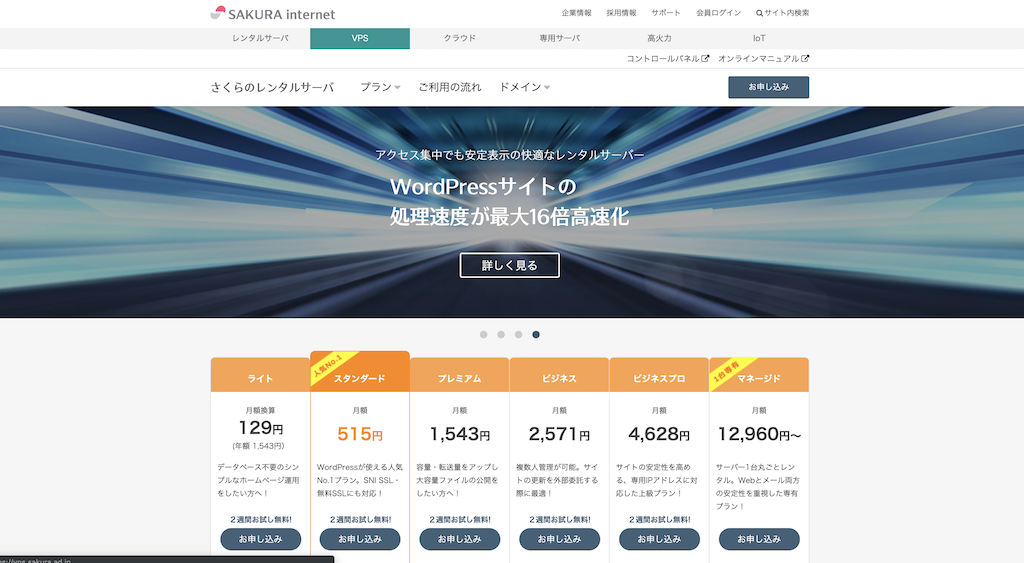
Task: Click the ビジネス plan header
Action: [x=560, y=375]
